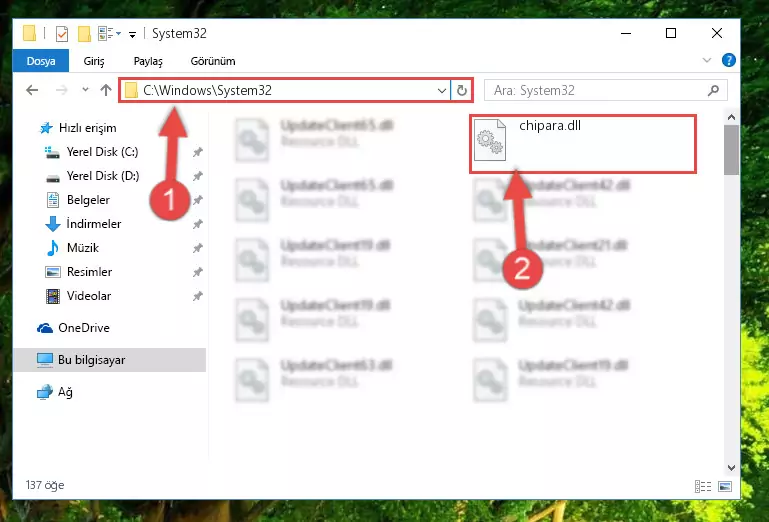Click the pin icon beside Videolar

pyautogui.click(x=198, y=296)
